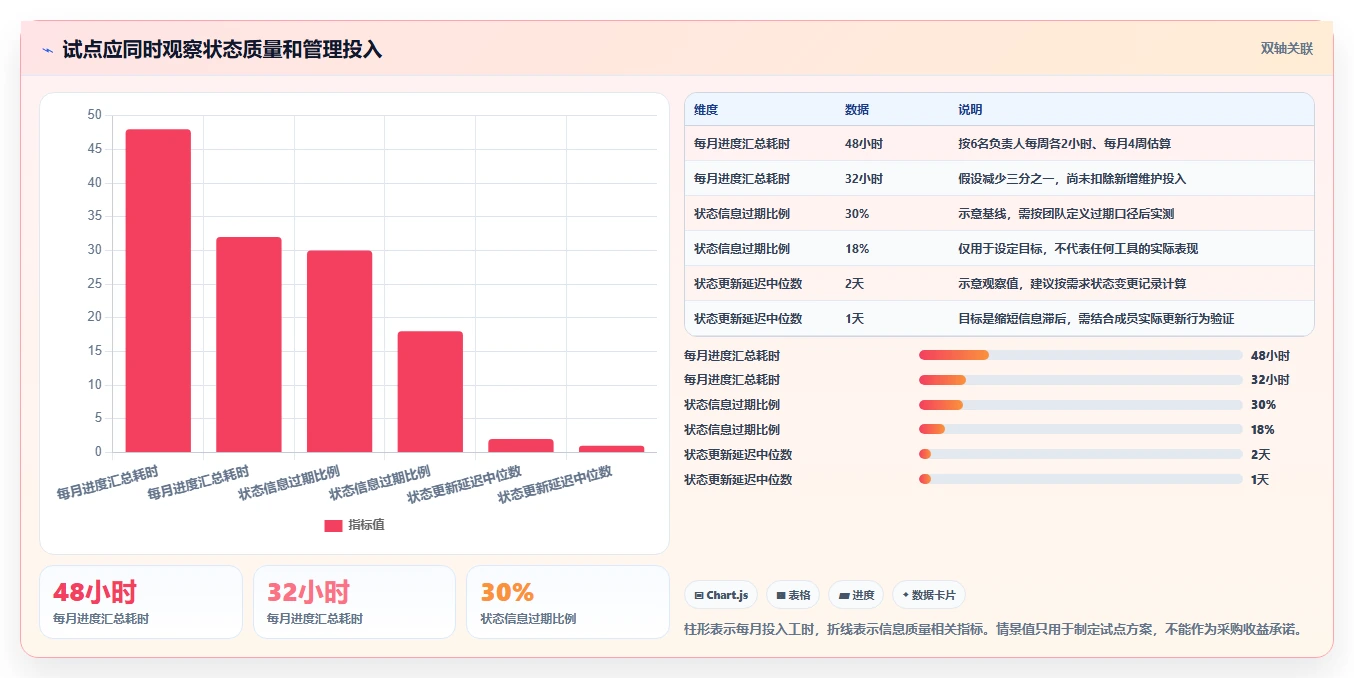Image resolution: width=1354 pixels, height=678 pixels.
Task: Click the 说明 table header
Action: (970, 109)
